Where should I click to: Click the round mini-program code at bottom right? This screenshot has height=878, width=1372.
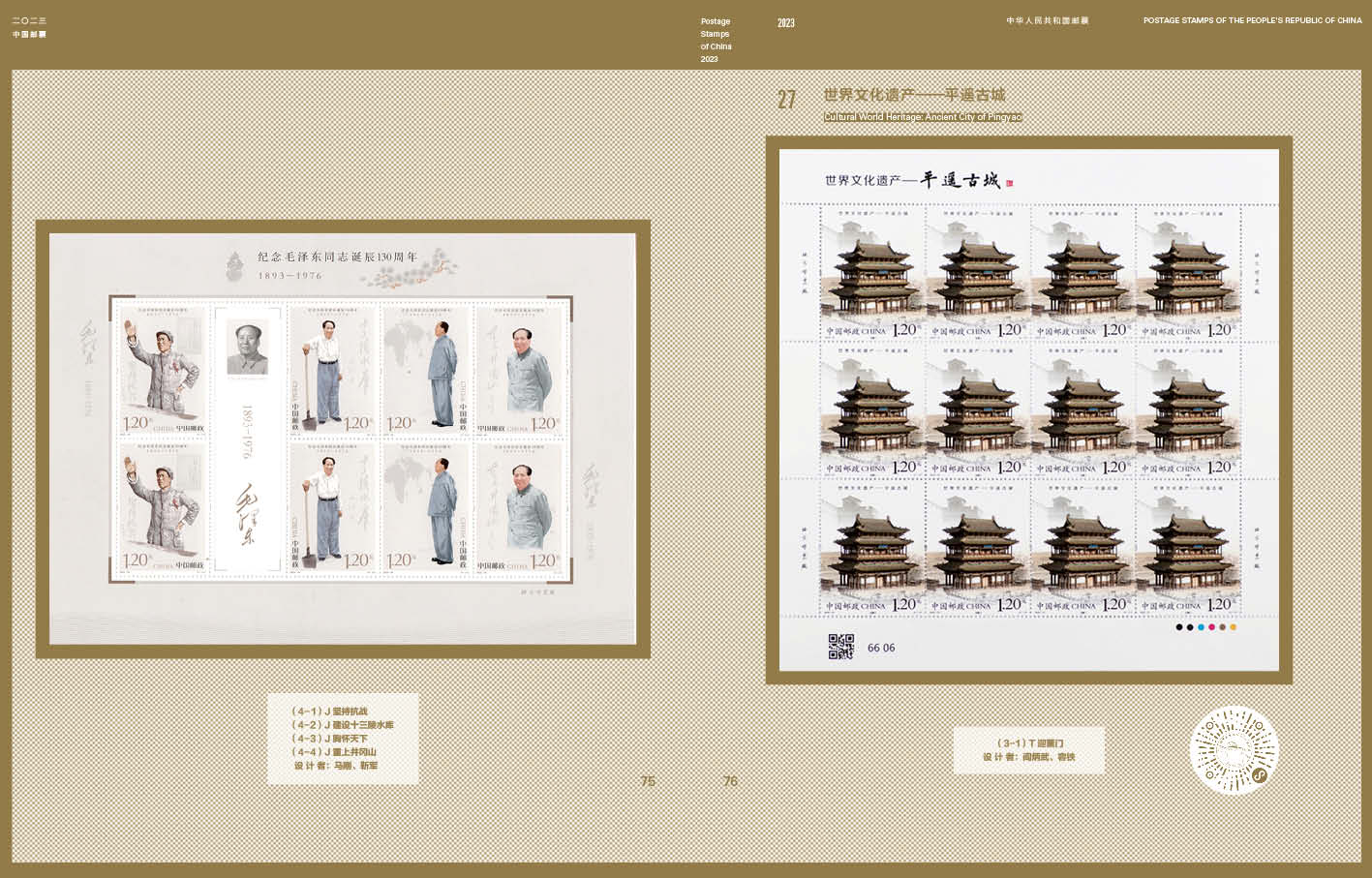pyautogui.click(x=1234, y=750)
